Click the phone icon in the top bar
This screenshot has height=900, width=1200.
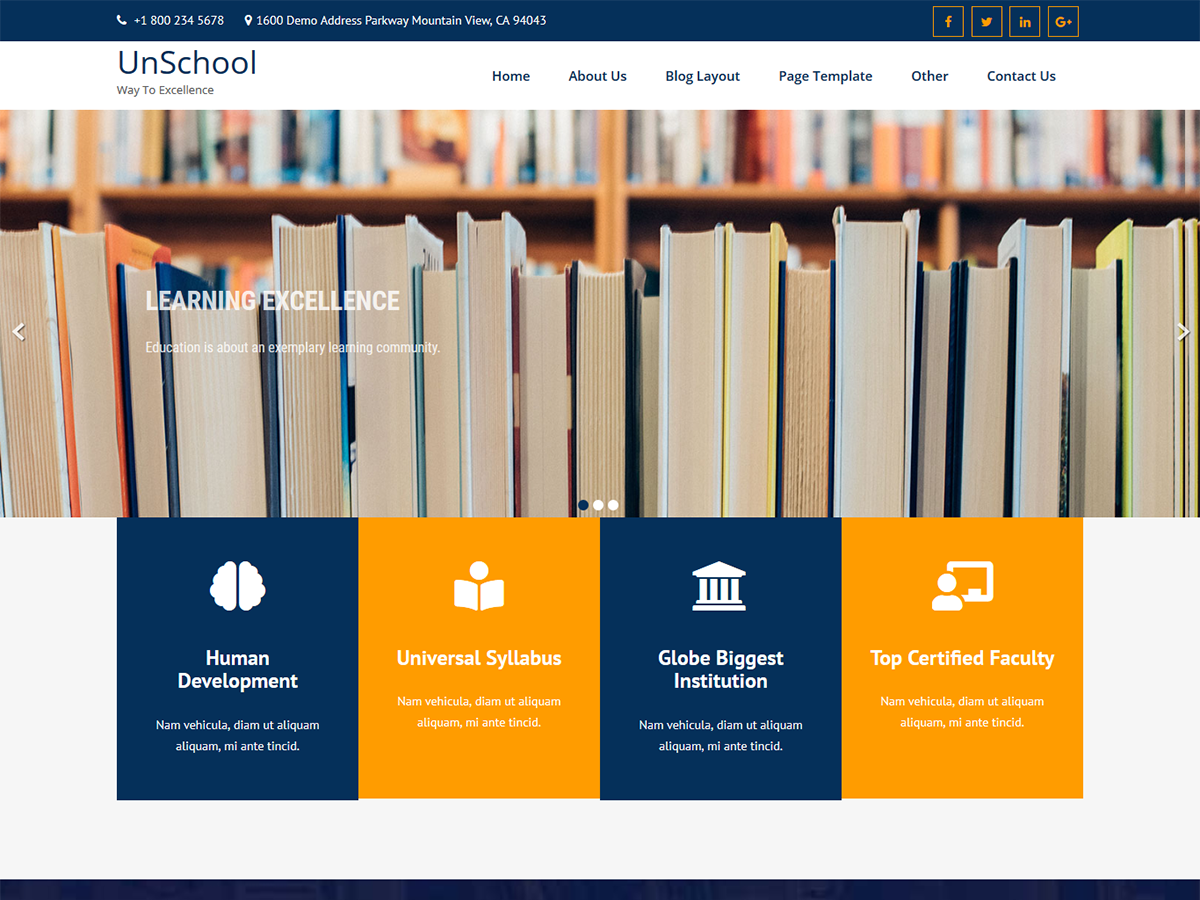[120, 19]
